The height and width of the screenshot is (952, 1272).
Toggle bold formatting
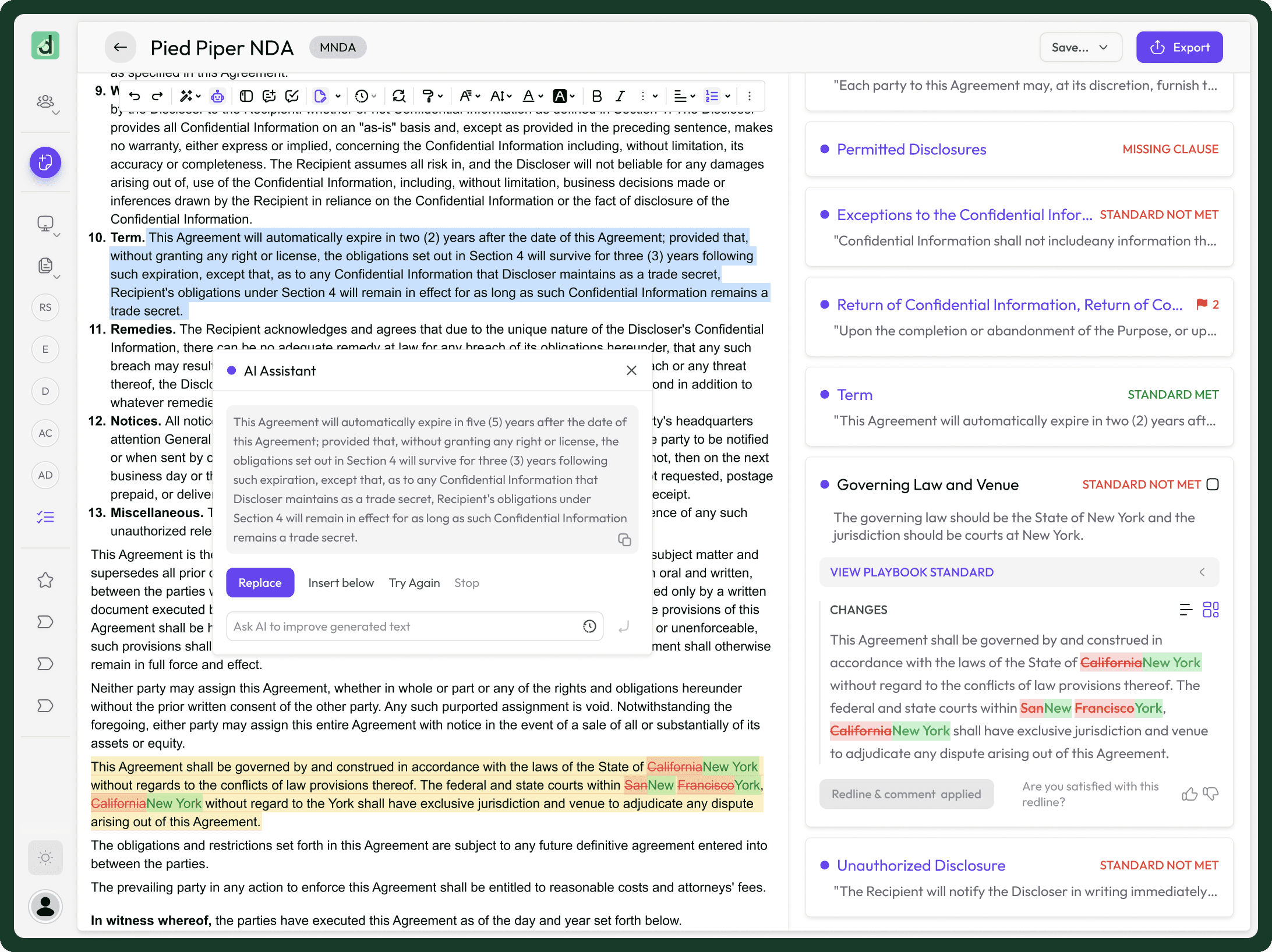pyautogui.click(x=596, y=96)
